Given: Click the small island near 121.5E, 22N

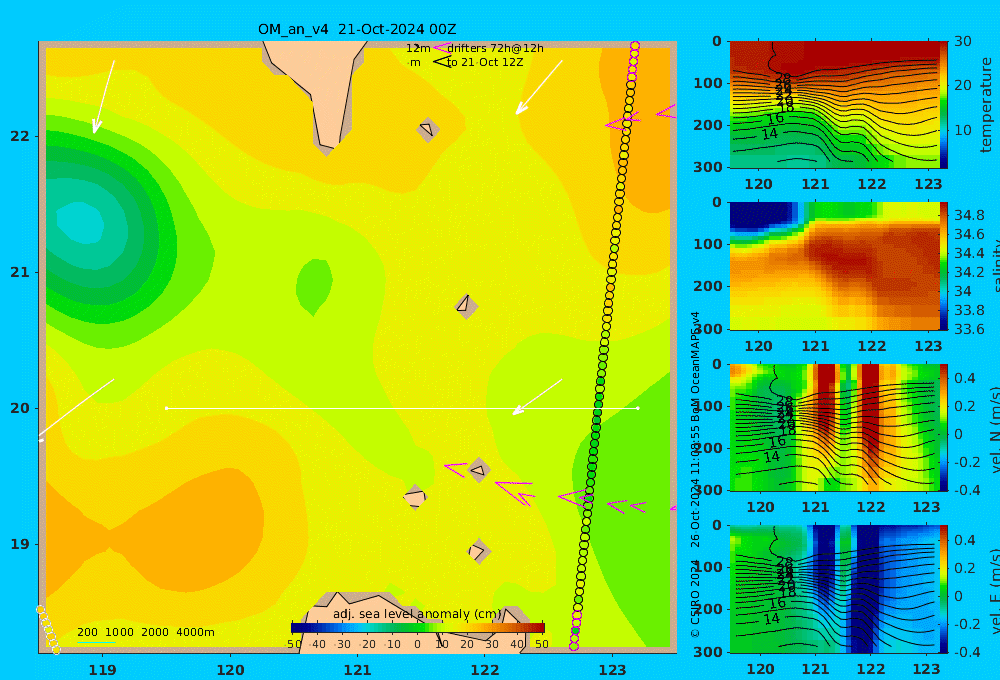Looking at the screenshot, I should click(x=427, y=129).
